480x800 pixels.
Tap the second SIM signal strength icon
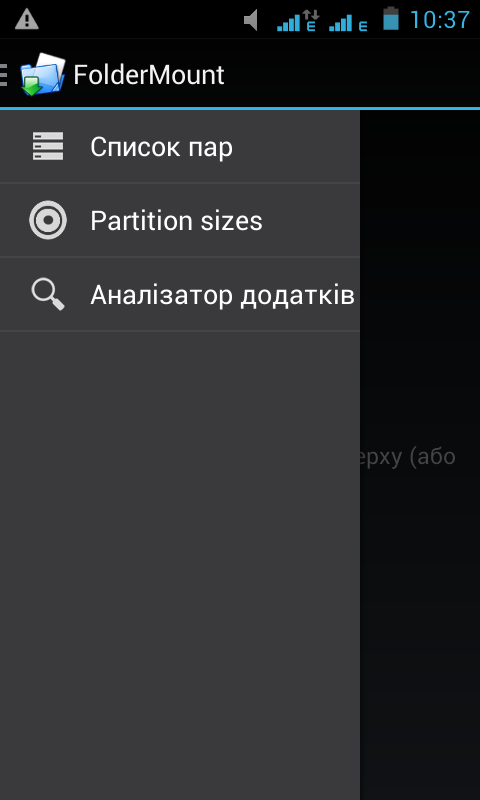(348, 22)
